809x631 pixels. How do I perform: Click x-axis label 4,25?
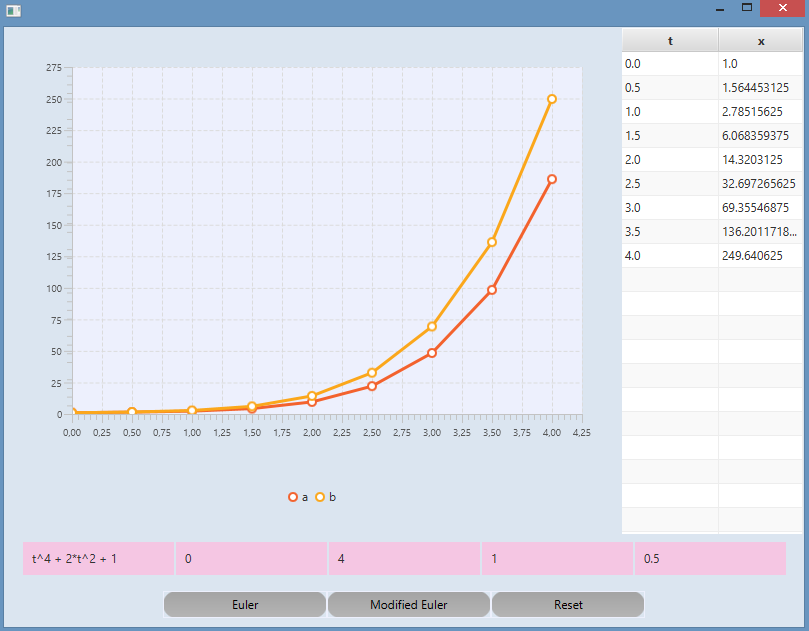581,432
